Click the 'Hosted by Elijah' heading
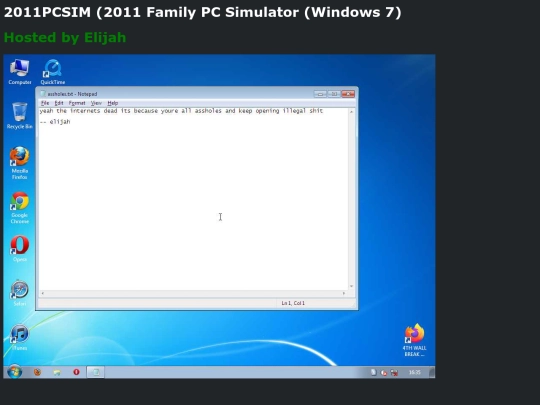The image size is (540, 405). pyautogui.click(x=65, y=37)
